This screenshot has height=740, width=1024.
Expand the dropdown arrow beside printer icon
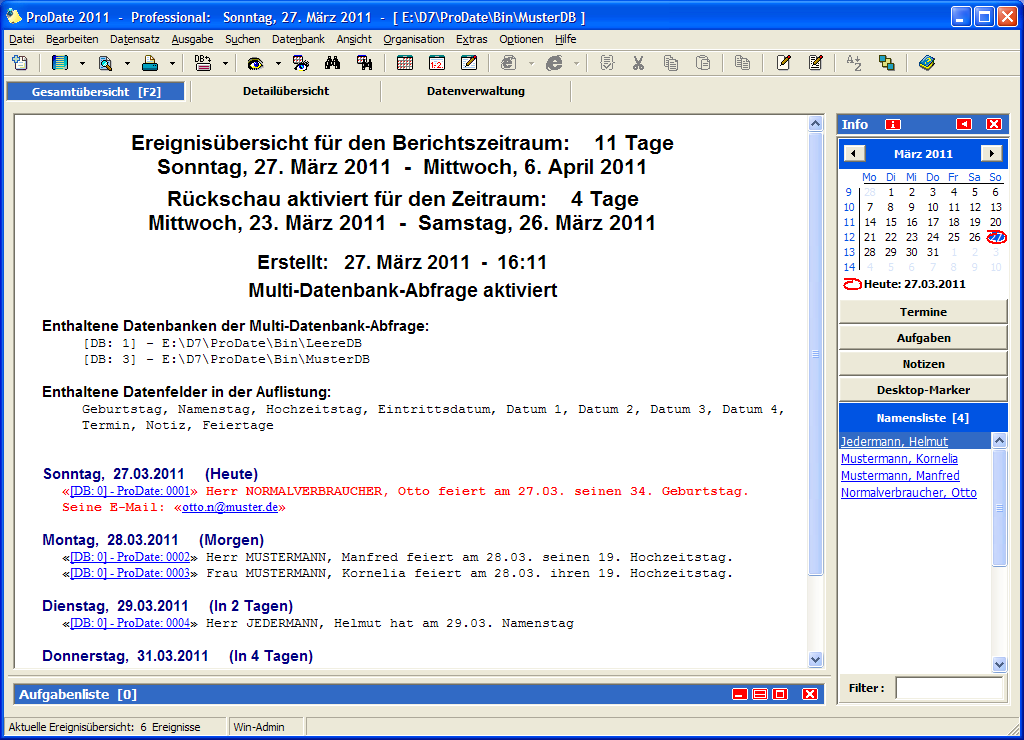(x=172, y=63)
